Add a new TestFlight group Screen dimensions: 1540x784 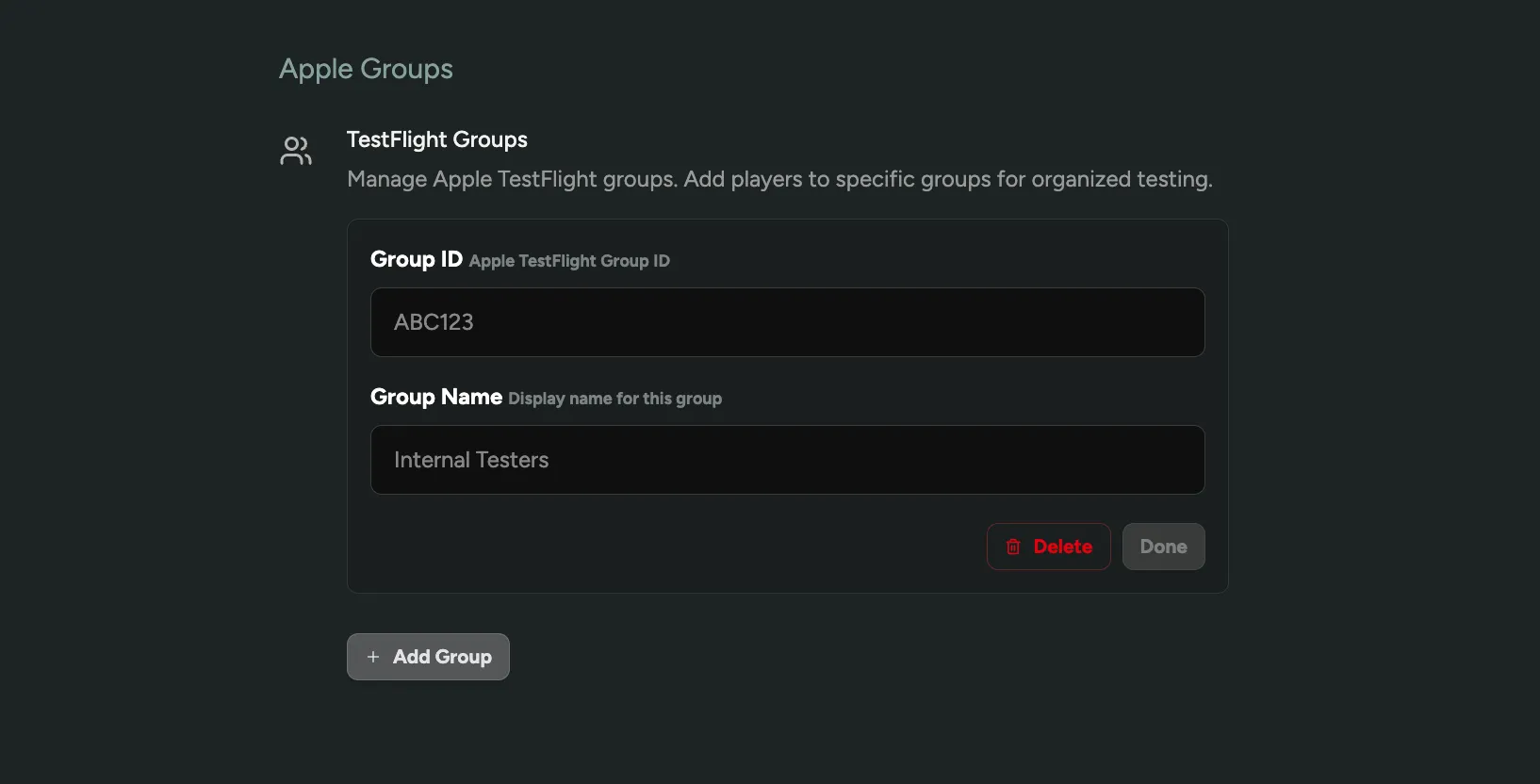click(x=428, y=657)
